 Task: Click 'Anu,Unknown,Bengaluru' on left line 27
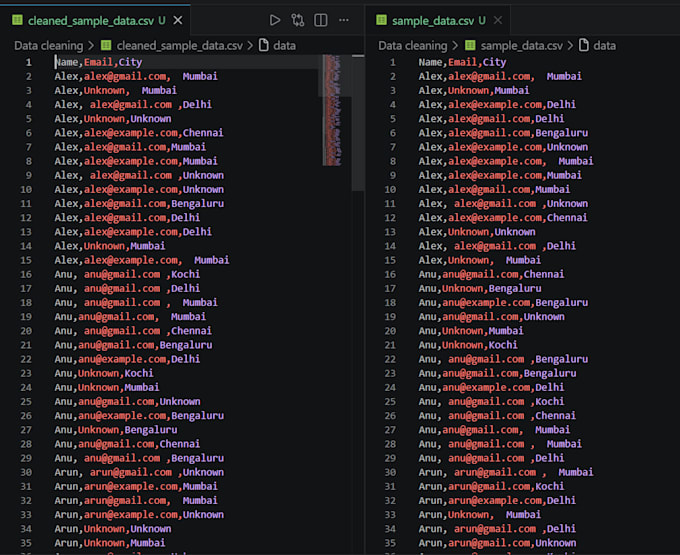(x=116, y=430)
